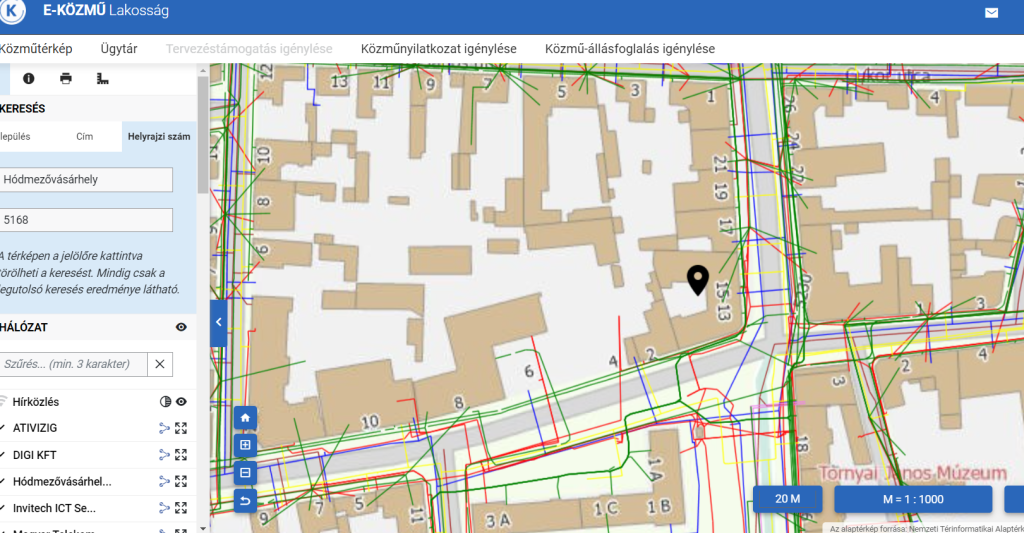
Task: Toggle visibility of the Hálózat section
Action: (181, 327)
